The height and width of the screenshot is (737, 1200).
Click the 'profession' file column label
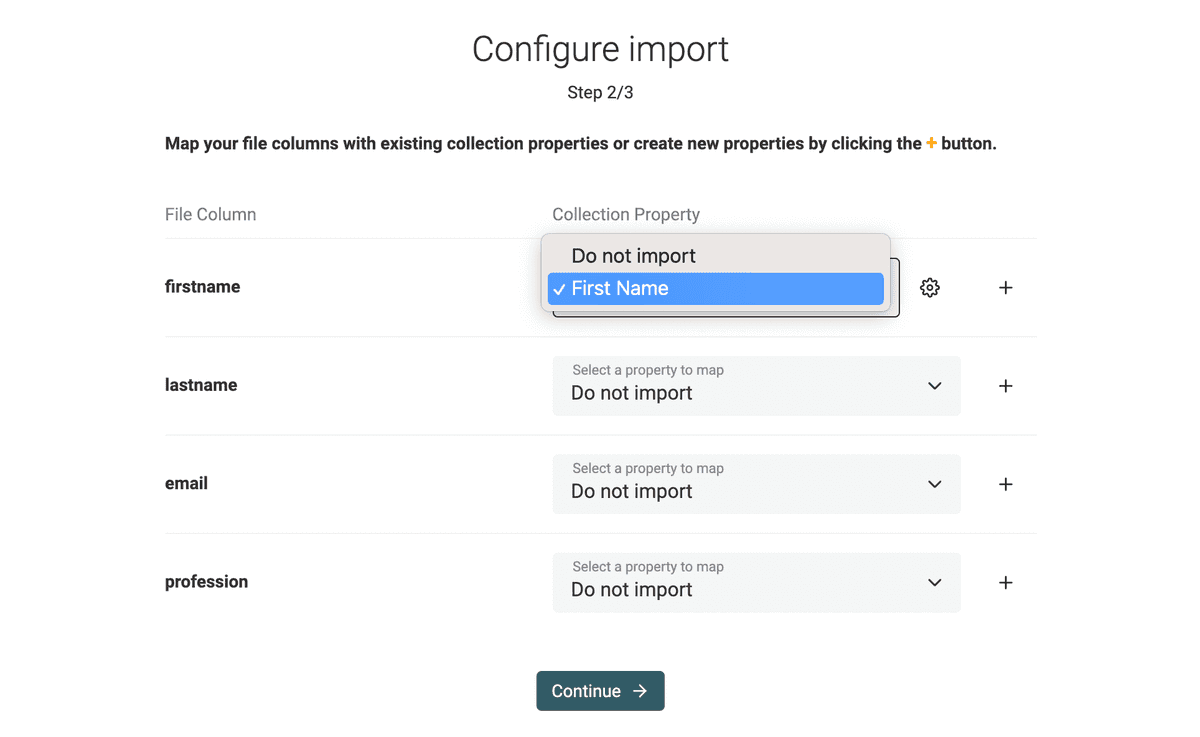click(206, 582)
